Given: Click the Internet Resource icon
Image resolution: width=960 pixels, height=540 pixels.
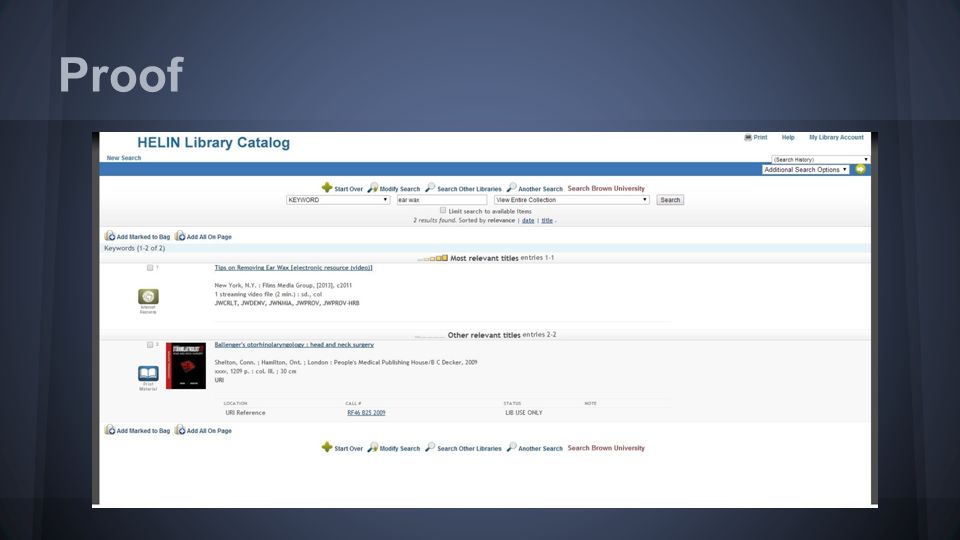Looking at the screenshot, I should [x=148, y=297].
